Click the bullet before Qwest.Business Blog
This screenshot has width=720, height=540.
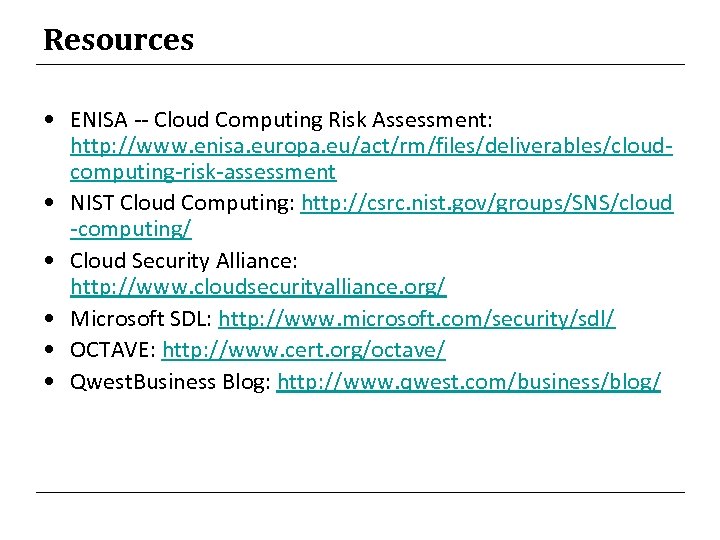point(49,381)
